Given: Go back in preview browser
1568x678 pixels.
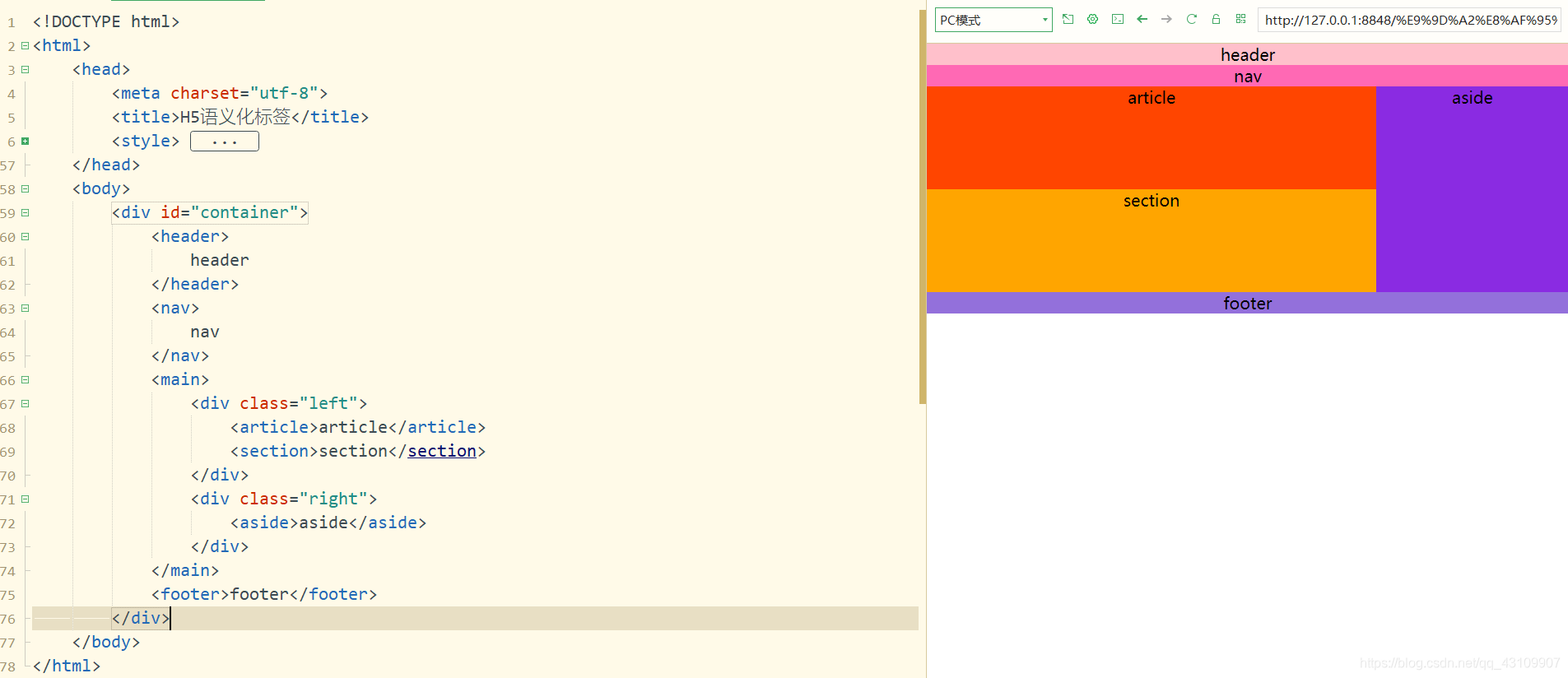Looking at the screenshot, I should click(1142, 19).
